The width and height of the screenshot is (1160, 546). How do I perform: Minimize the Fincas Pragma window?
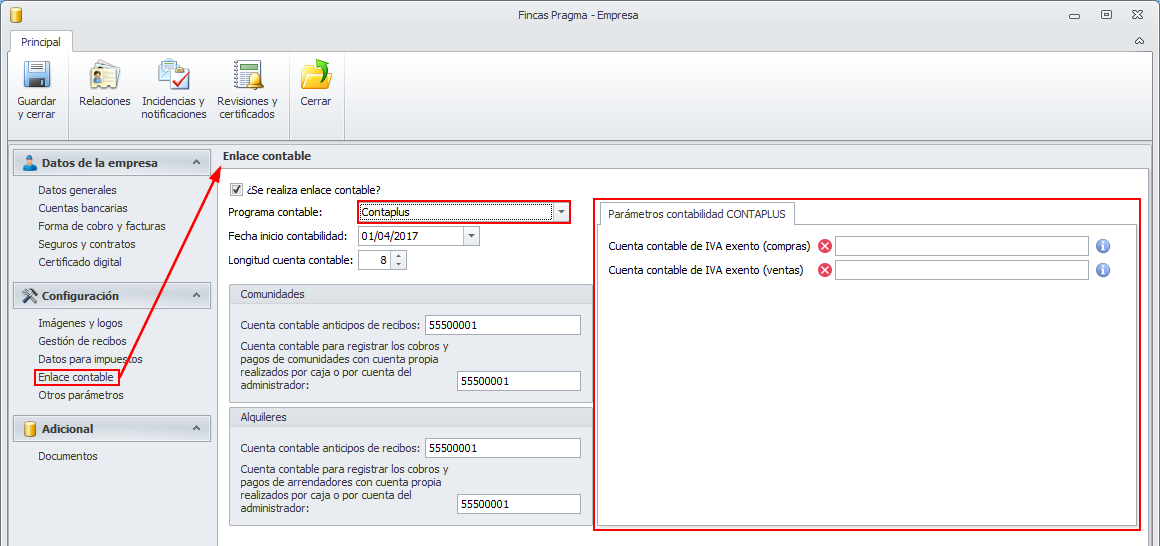[1073, 14]
